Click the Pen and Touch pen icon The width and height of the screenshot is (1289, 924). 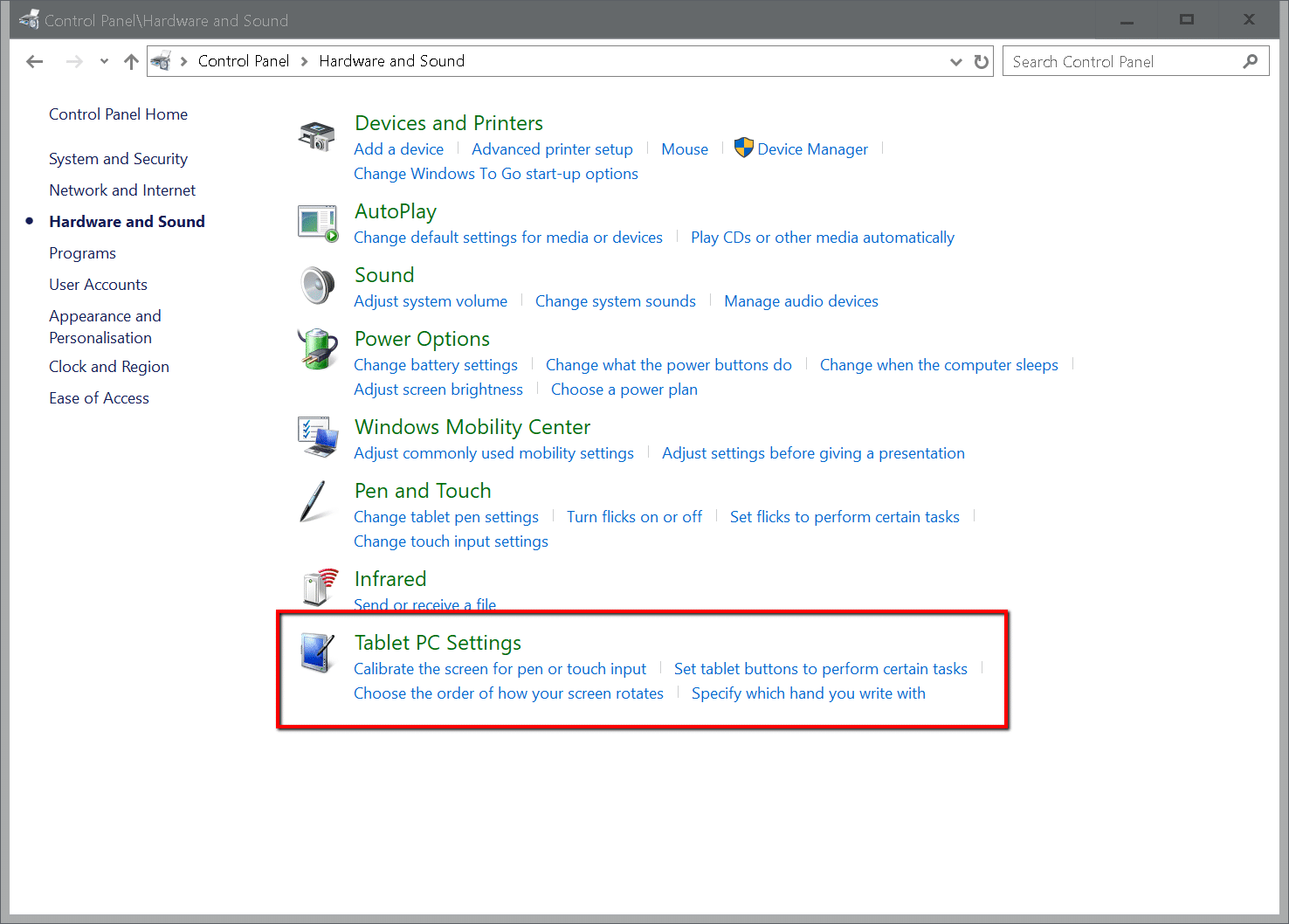(313, 501)
